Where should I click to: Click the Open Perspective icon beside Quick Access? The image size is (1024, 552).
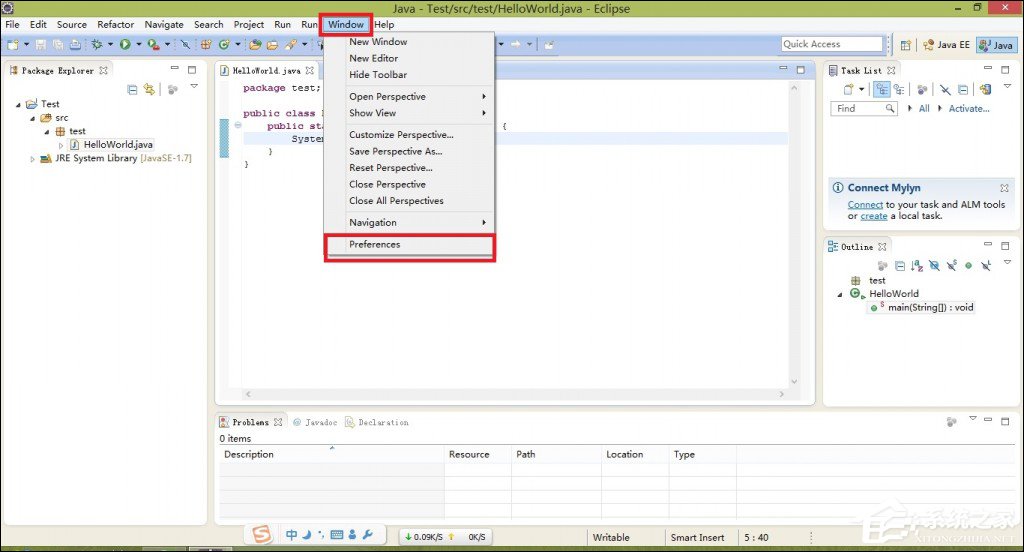(x=905, y=45)
